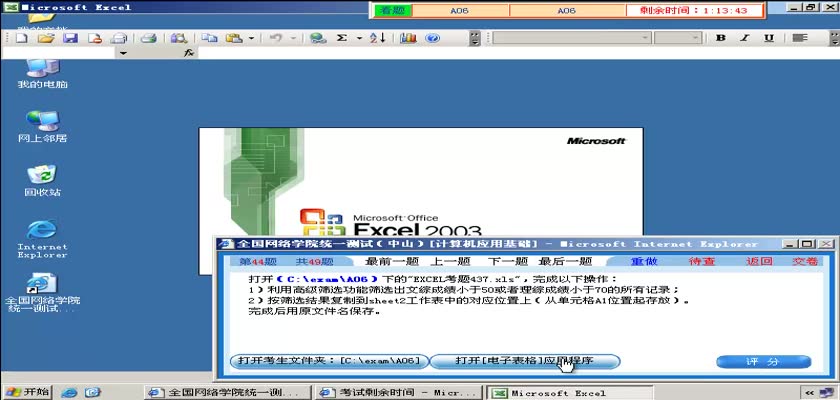Click 共49题 label in exam window

pos(314,261)
